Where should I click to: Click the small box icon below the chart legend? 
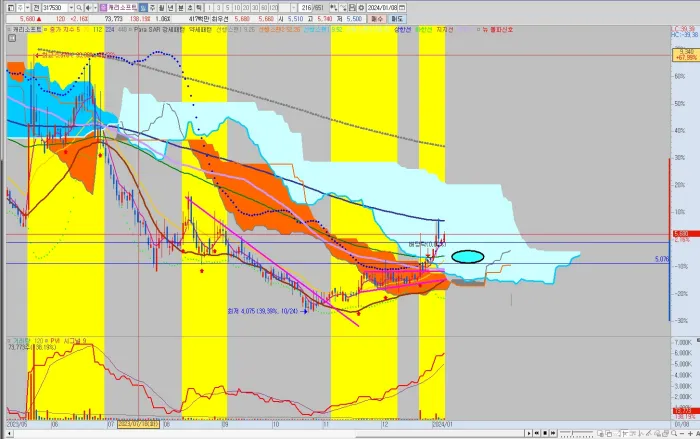[x=12, y=38]
